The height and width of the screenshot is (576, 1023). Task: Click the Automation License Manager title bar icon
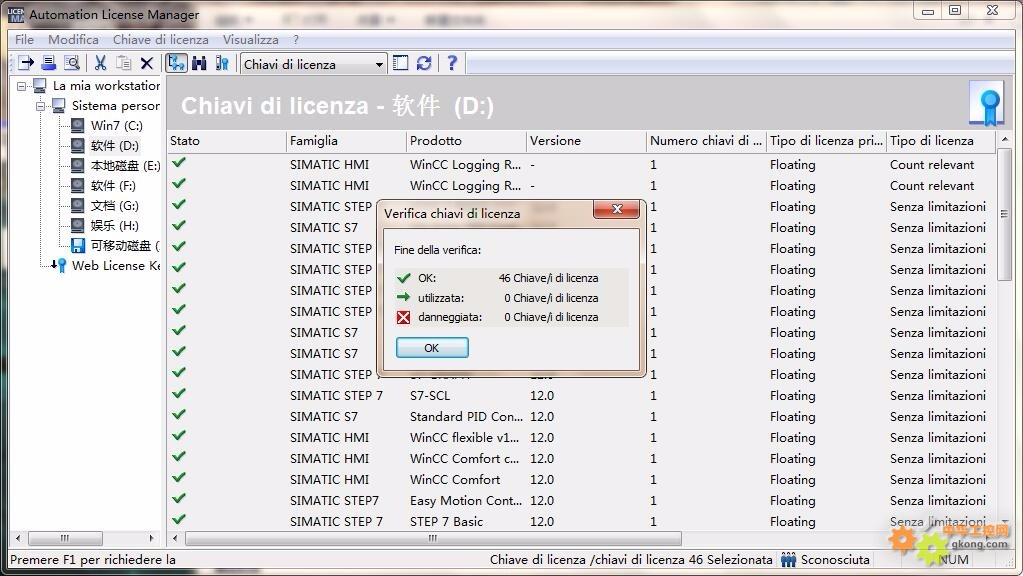click(16, 14)
